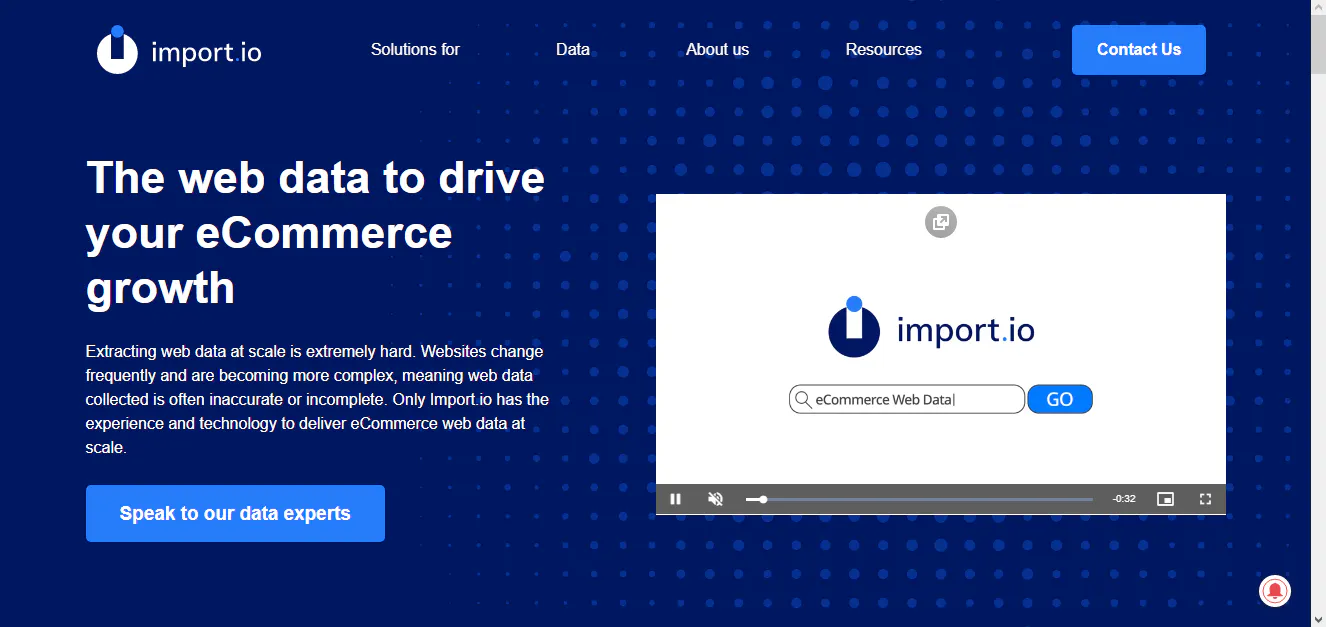This screenshot has height=627, width=1326.
Task: Click the Contact Us button
Action: click(1138, 49)
